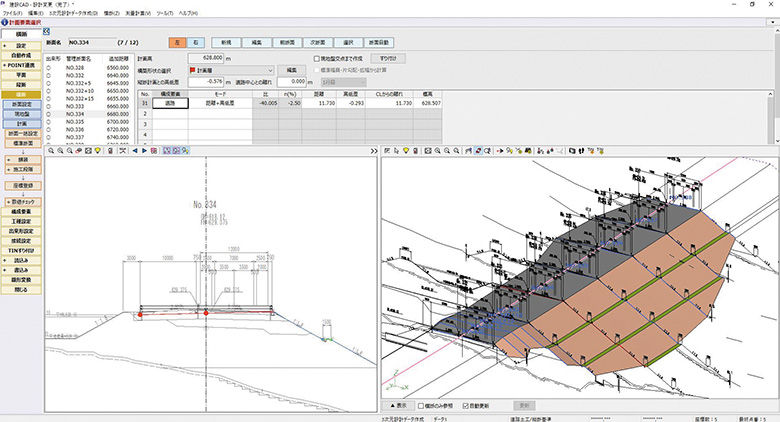Toggle the 横断のみ参照 checkbox

(421, 406)
